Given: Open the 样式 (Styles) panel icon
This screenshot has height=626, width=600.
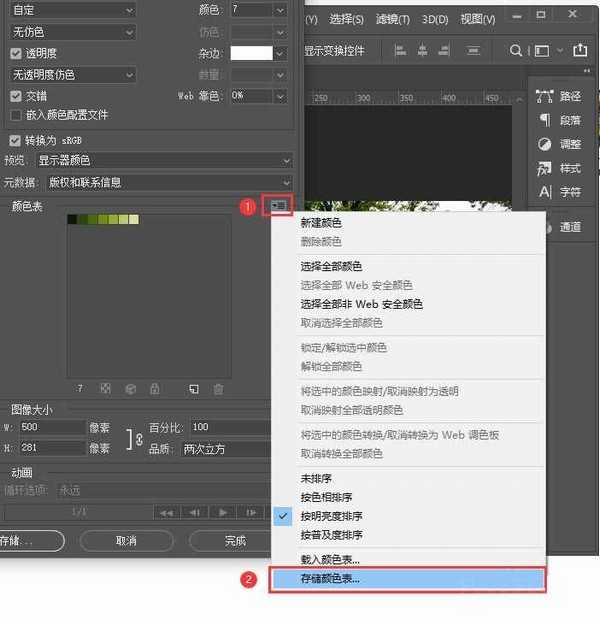Looking at the screenshot, I should (x=545, y=167).
